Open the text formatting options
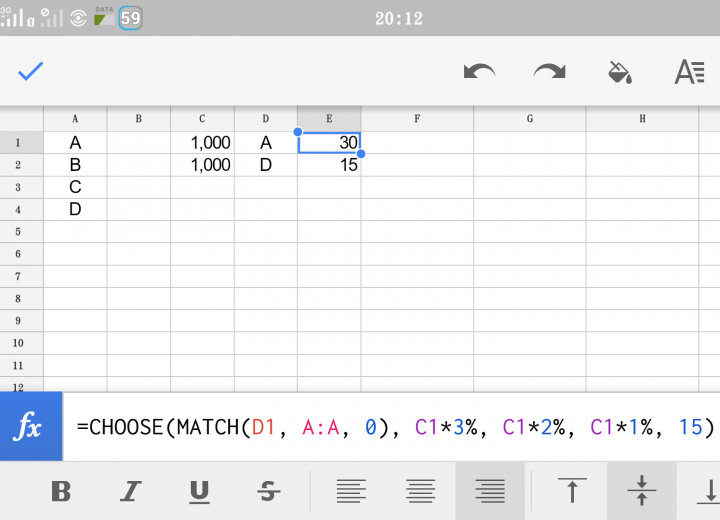This screenshot has width=720, height=520. [x=689, y=72]
